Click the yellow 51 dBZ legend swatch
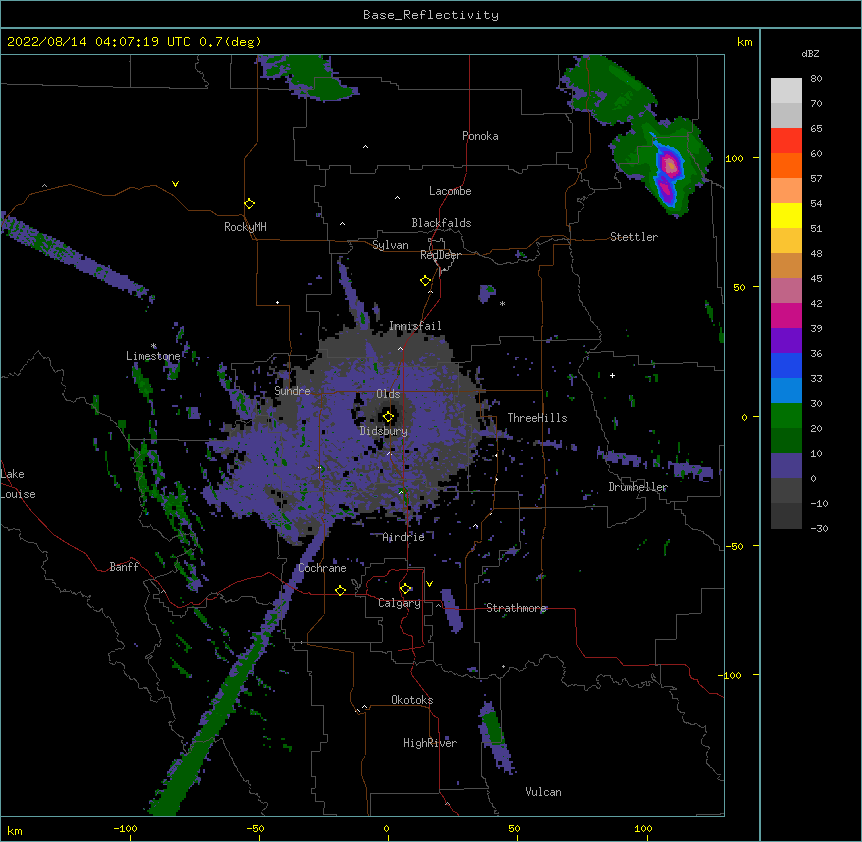Image resolution: width=862 pixels, height=842 pixels. coord(786,215)
